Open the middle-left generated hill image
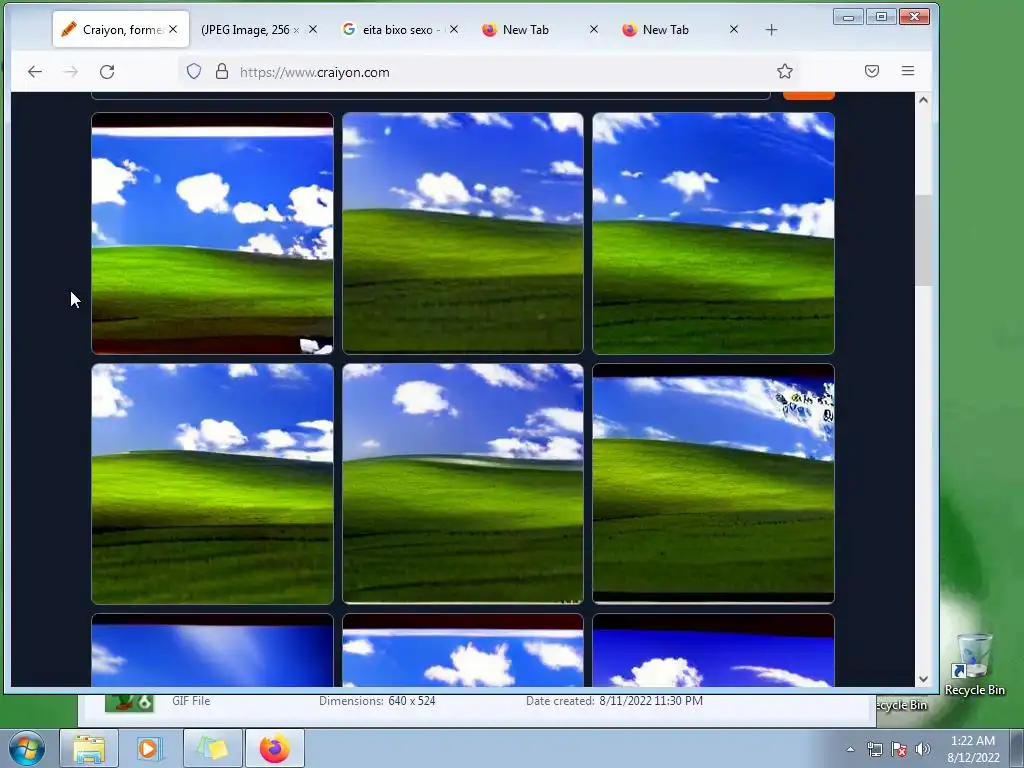1024x768 pixels. point(212,484)
